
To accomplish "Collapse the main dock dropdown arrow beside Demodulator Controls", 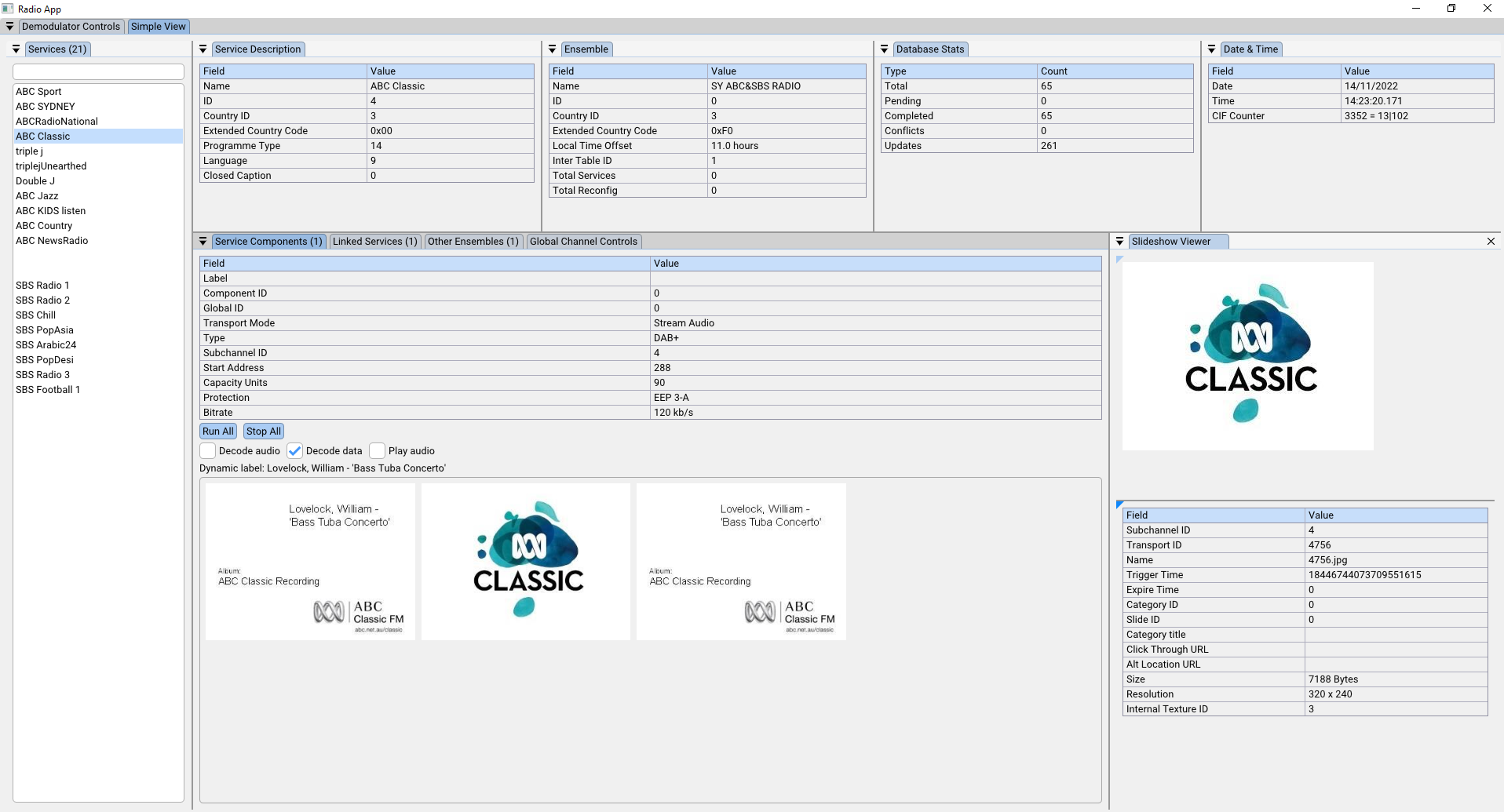I will pyautogui.click(x=9, y=27).
